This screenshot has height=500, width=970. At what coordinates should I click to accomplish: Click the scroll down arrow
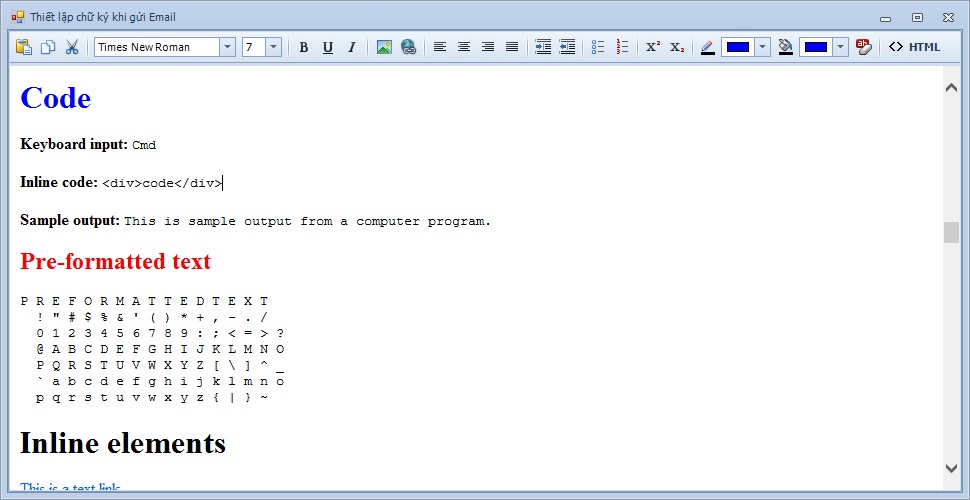951,468
